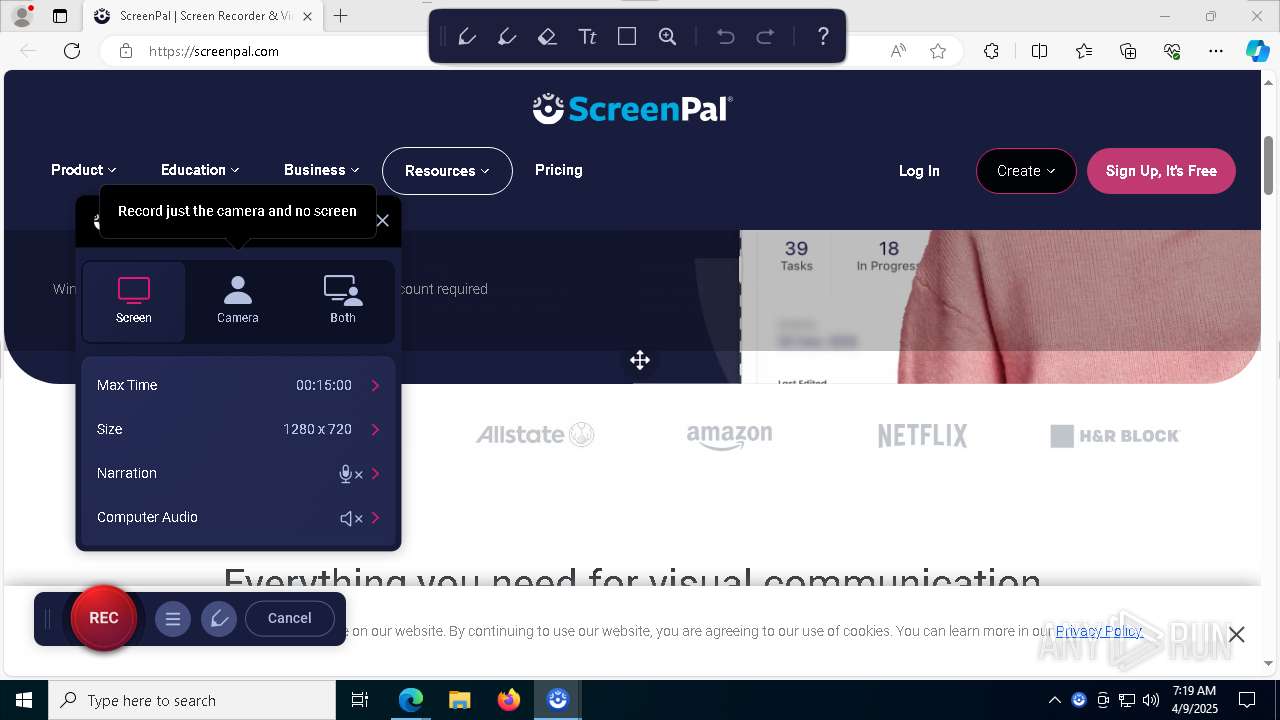Viewport: 1280px width, 720px height.
Task: Select the pen drawing tool
Action: point(466,37)
